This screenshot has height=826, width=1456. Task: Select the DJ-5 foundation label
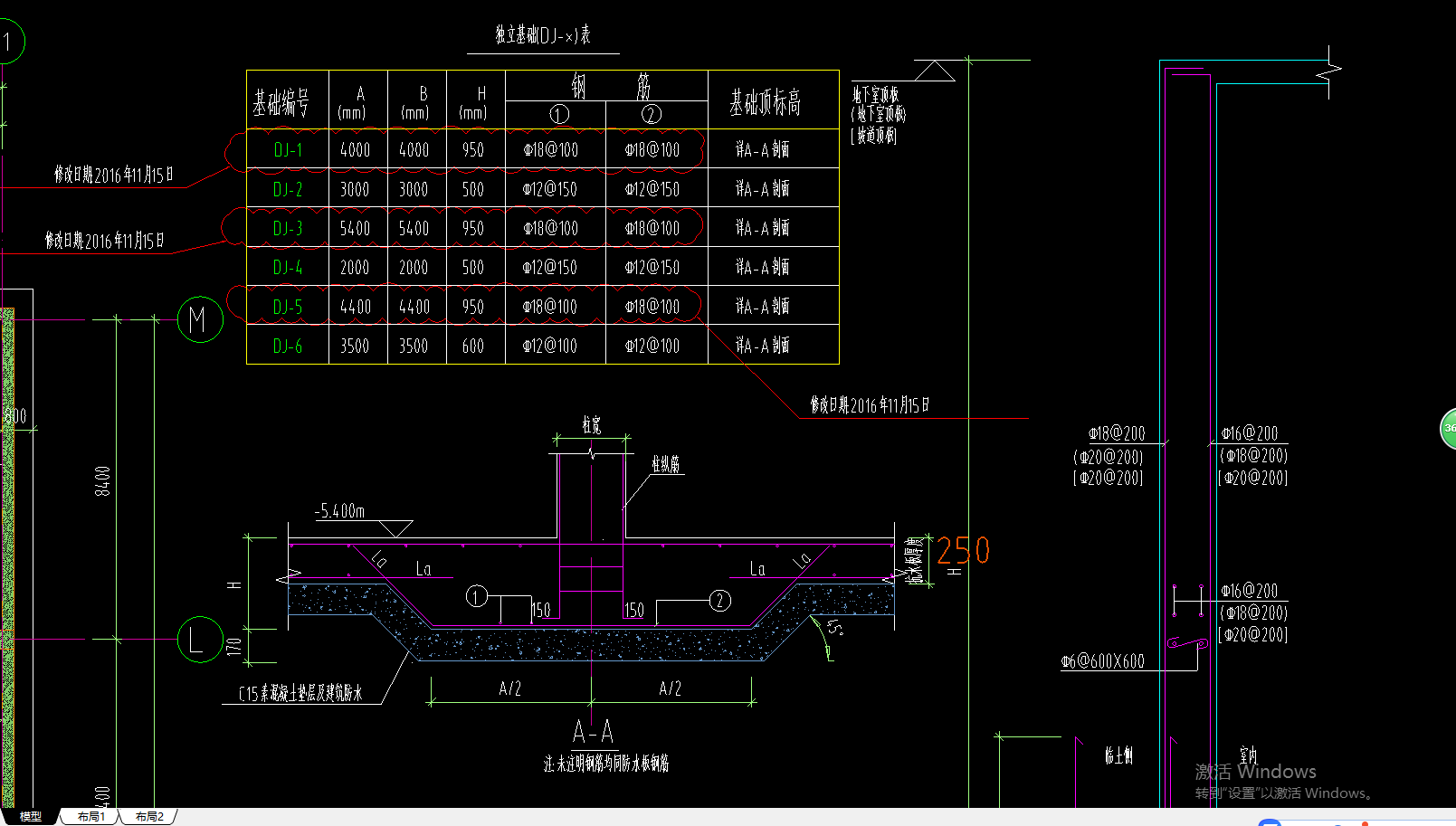(288, 307)
